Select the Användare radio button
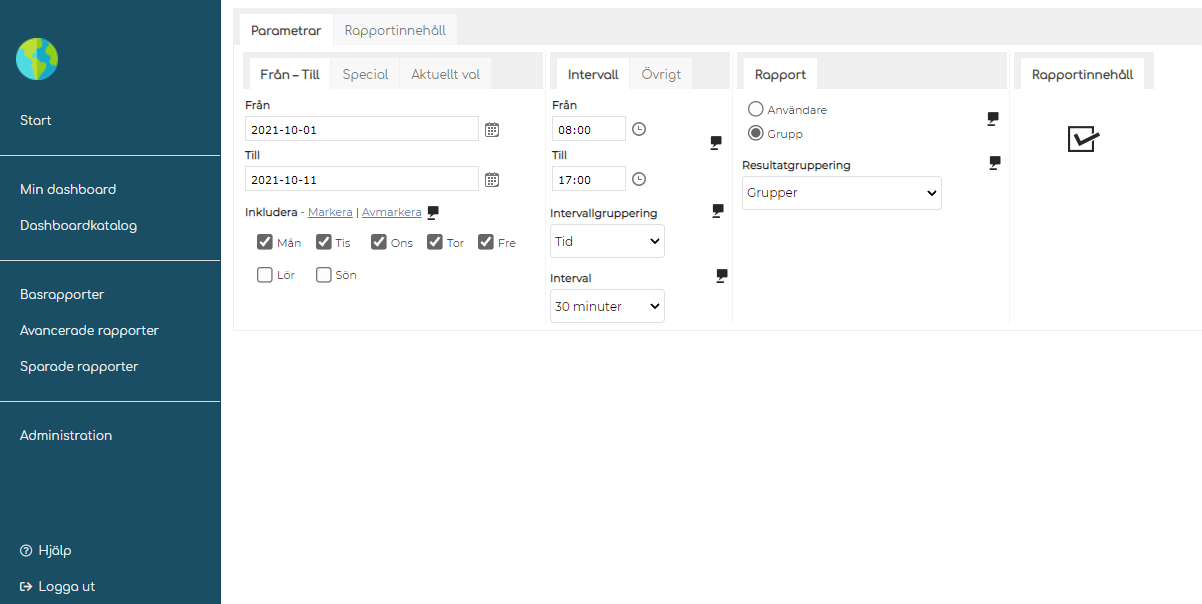Screen dimensions: 1202x604 click(756, 109)
